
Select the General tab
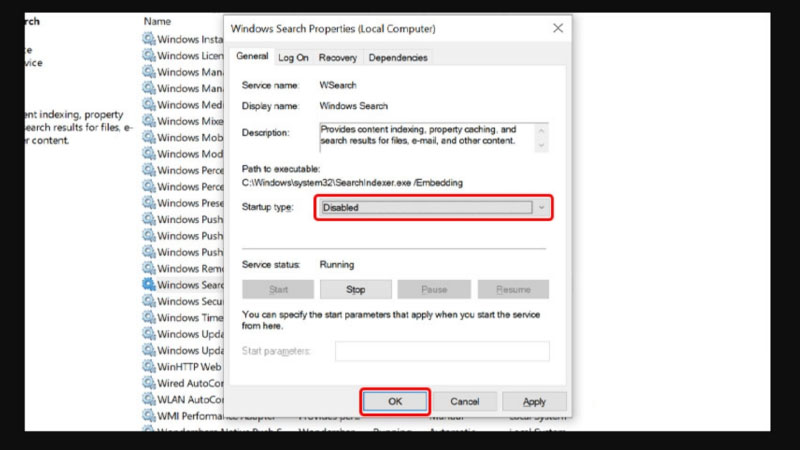pos(251,57)
